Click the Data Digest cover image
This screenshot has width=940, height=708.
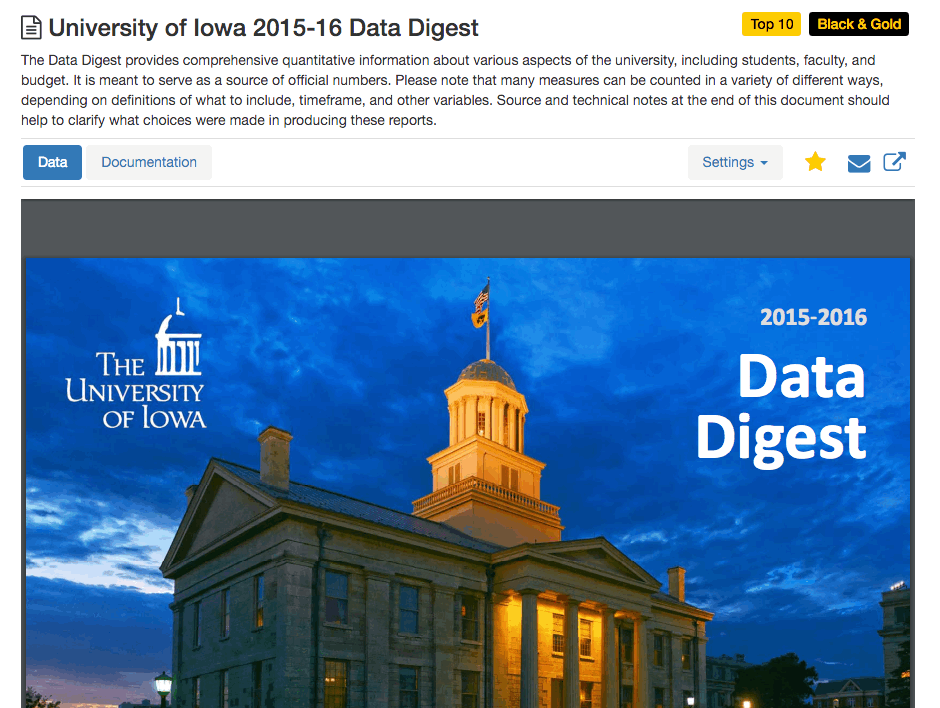pyautogui.click(x=468, y=483)
